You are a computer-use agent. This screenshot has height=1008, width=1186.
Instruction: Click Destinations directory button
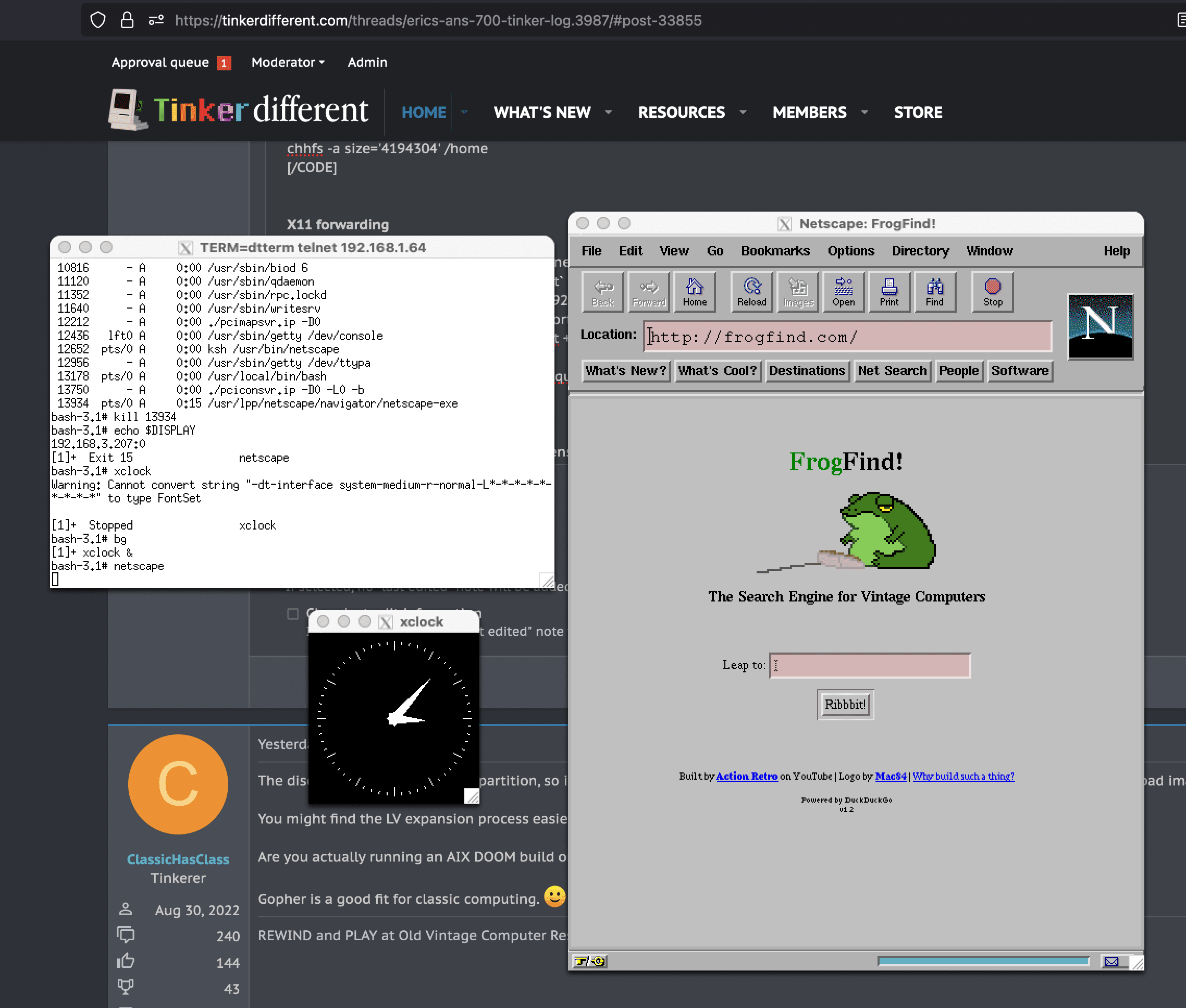pos(807,371)
